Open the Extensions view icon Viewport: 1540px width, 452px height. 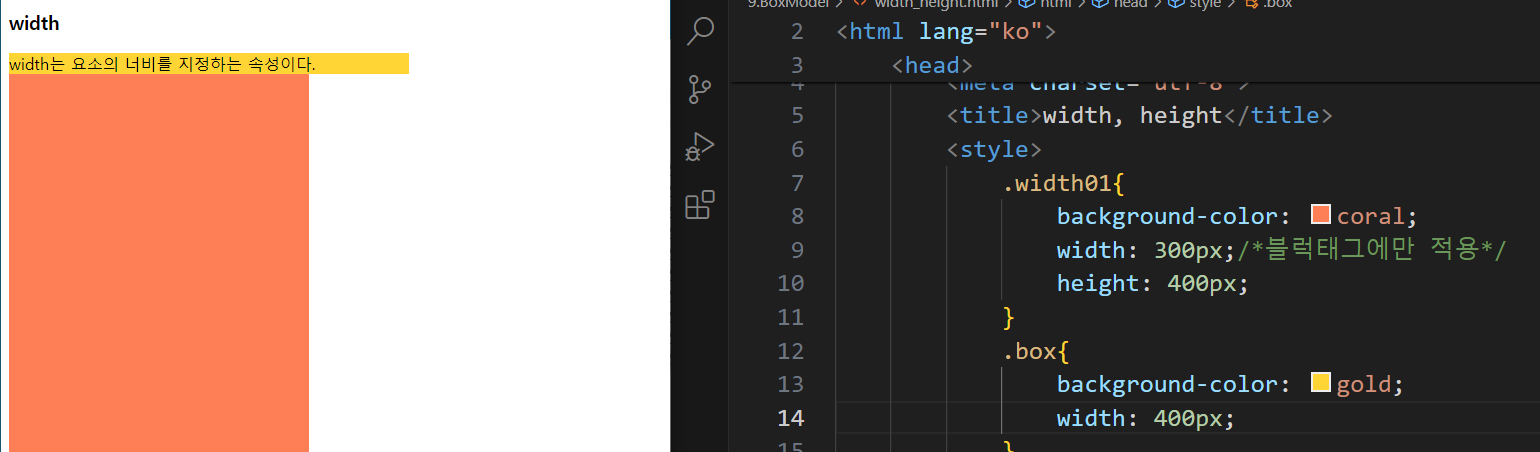click(x=700, y=205)
